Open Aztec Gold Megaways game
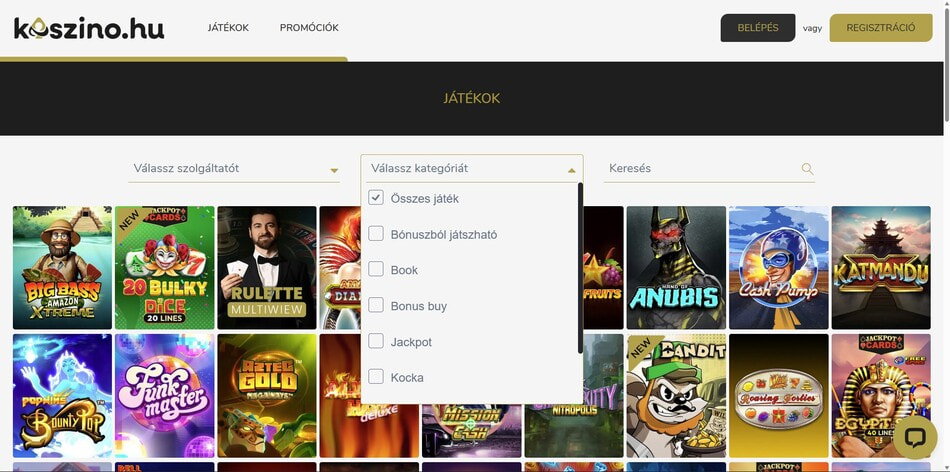 pos(267,395)
